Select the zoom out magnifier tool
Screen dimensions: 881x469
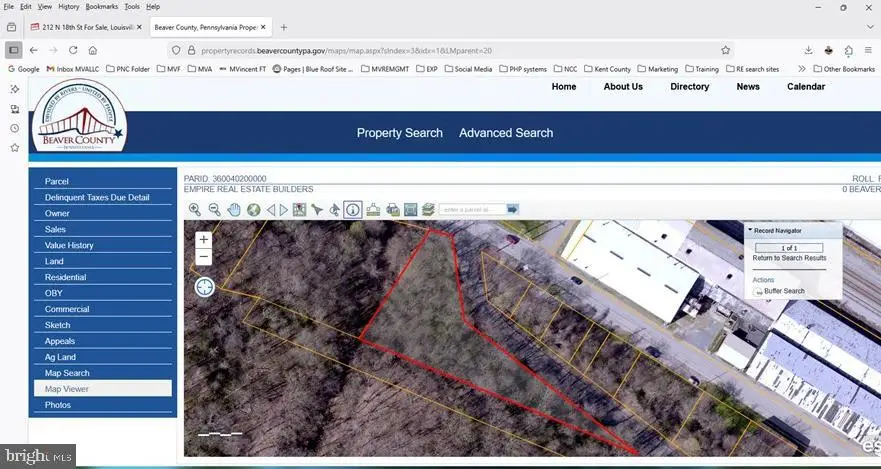click(x=214, y=210)
